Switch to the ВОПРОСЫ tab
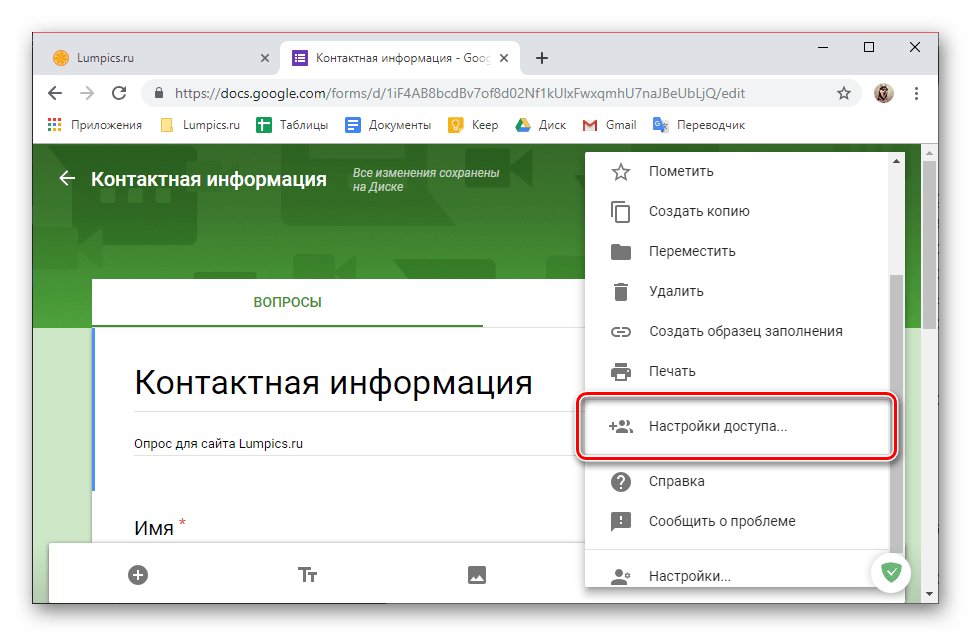 [x=287, y=302]
